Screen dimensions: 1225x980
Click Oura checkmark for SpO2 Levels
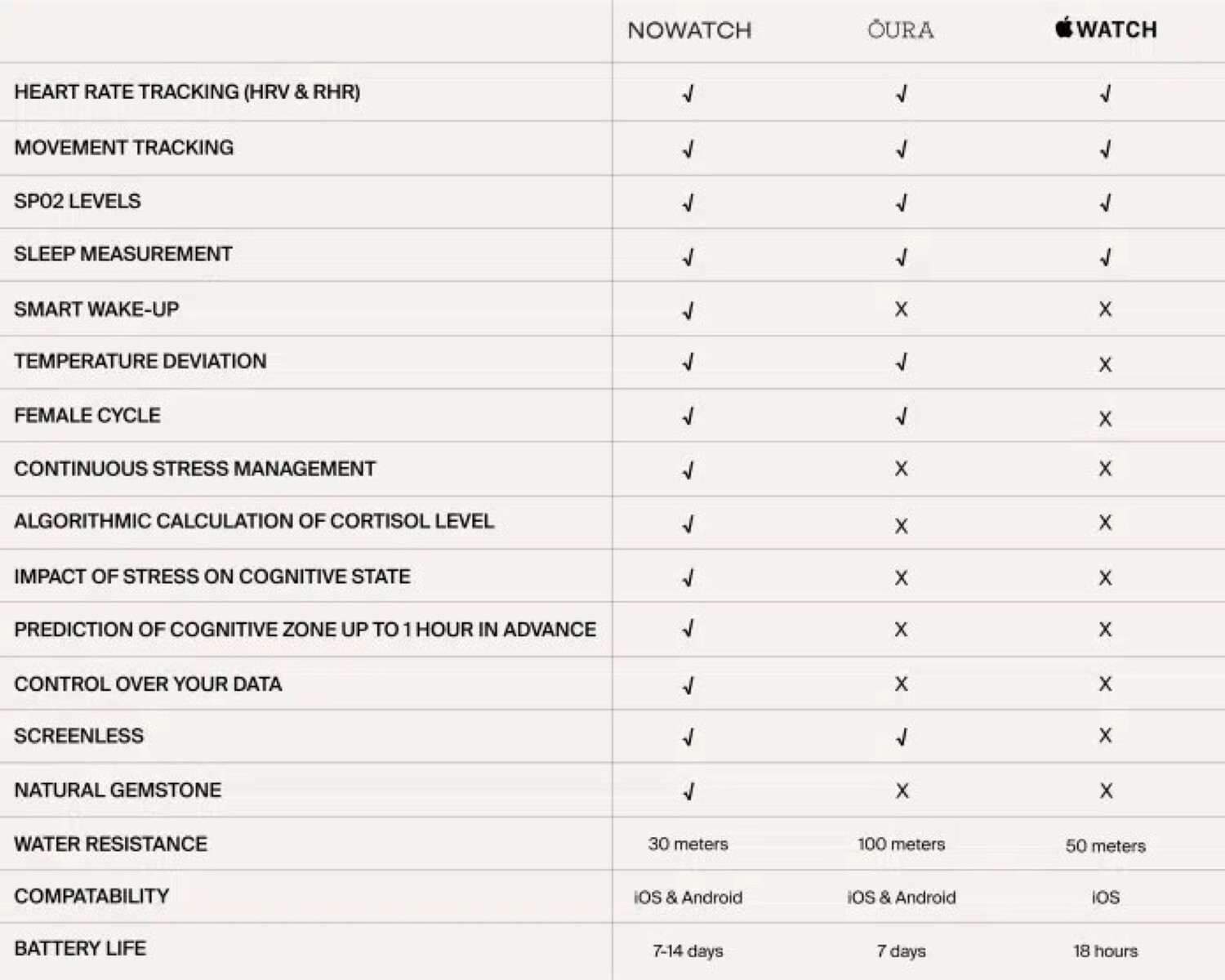click(x=901, y=203)
